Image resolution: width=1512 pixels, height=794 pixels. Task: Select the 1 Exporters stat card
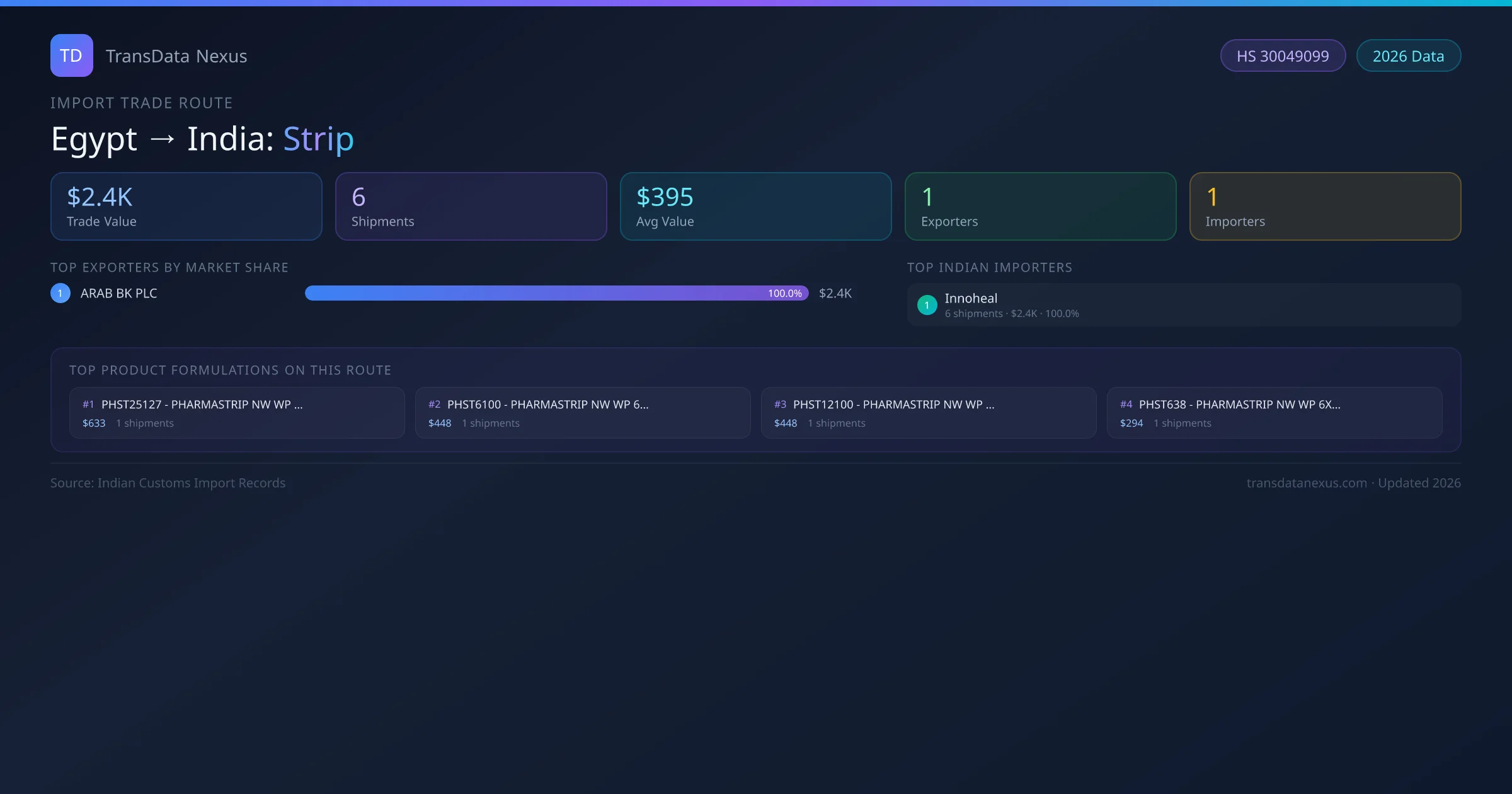pyautogui.click(x=1041, y=207)
